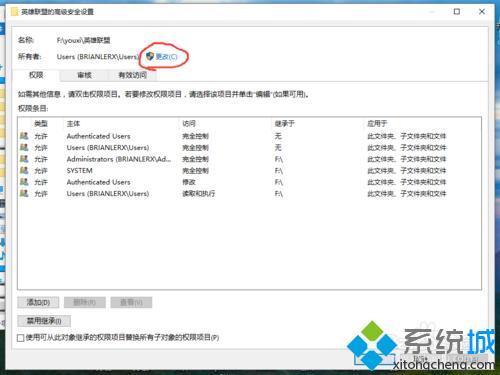Image resolution: width=500 pixels, height=375 pixels.
Task: Go to the 有效访问 tab
Action: (x=132, y=75)
